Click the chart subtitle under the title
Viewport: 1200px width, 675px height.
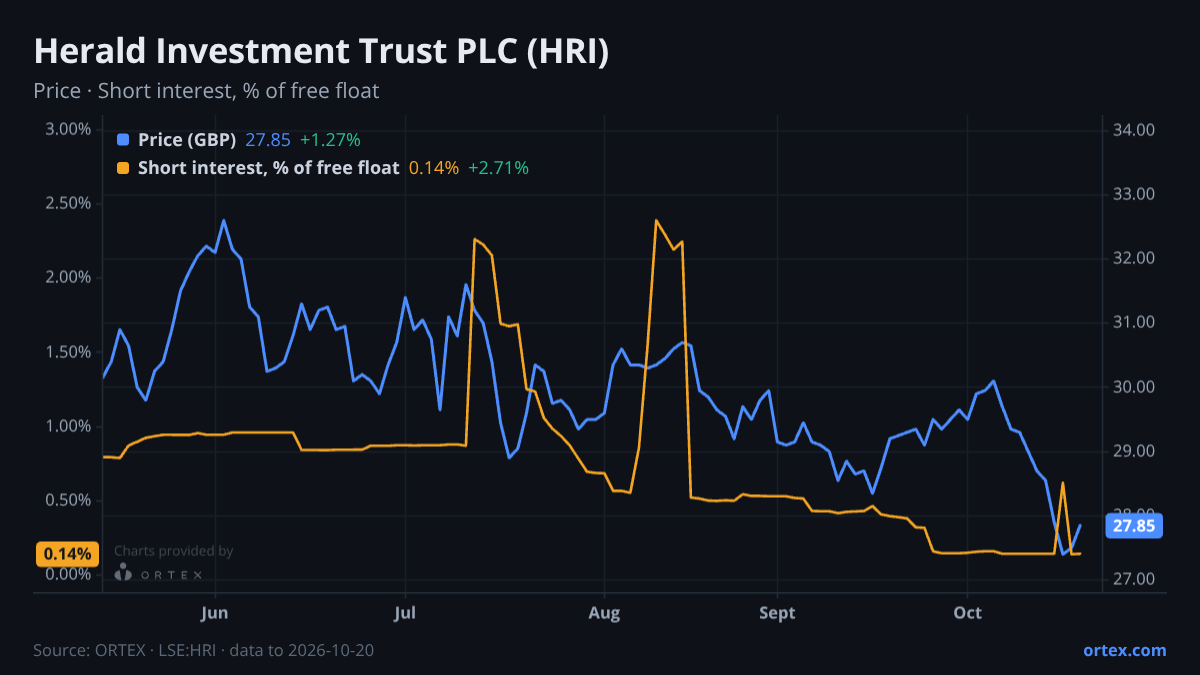(x=206, y=91)
